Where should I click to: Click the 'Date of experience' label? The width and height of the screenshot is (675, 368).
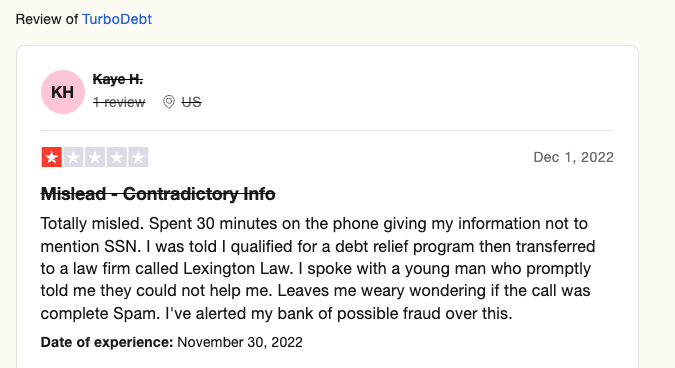tap(107, 342)
